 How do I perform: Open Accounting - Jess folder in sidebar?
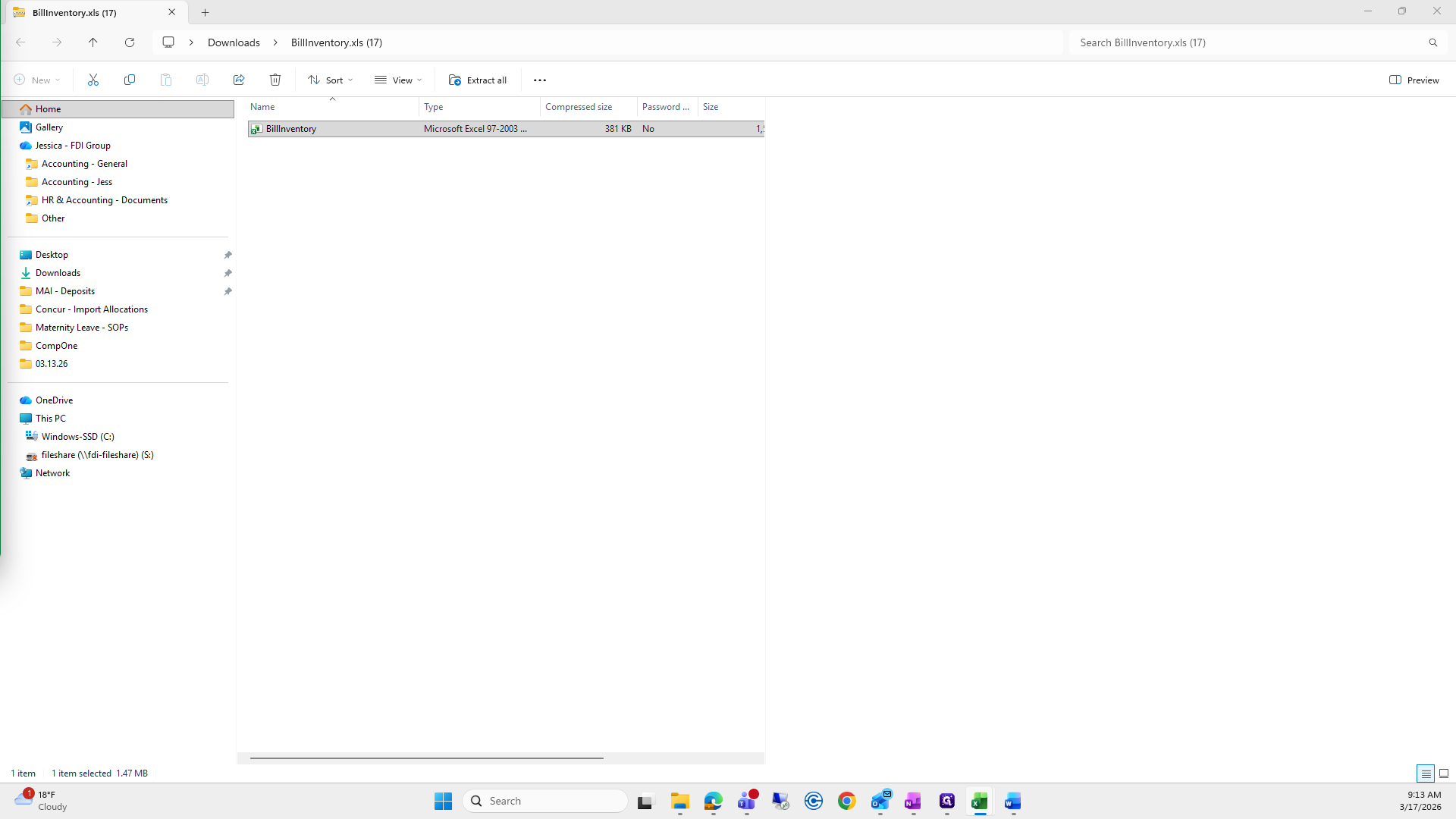pos(77,182)
